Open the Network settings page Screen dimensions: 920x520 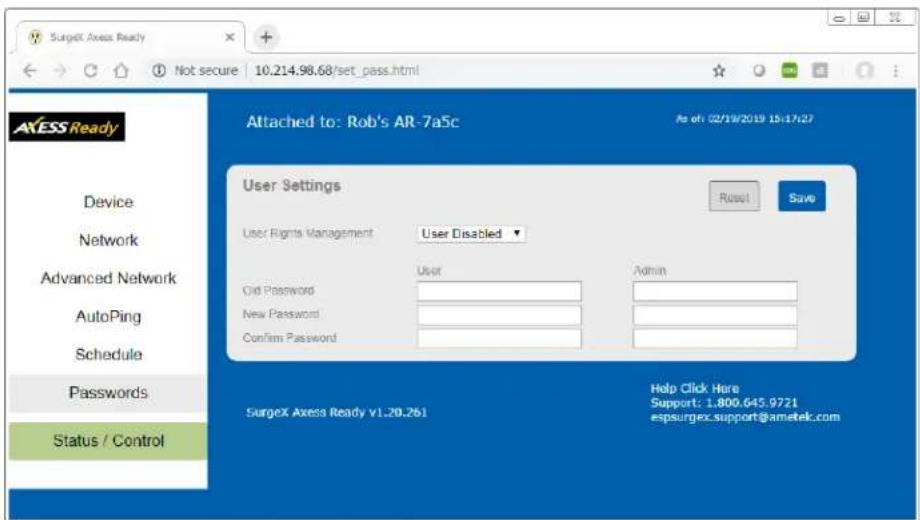pos(109,240)
